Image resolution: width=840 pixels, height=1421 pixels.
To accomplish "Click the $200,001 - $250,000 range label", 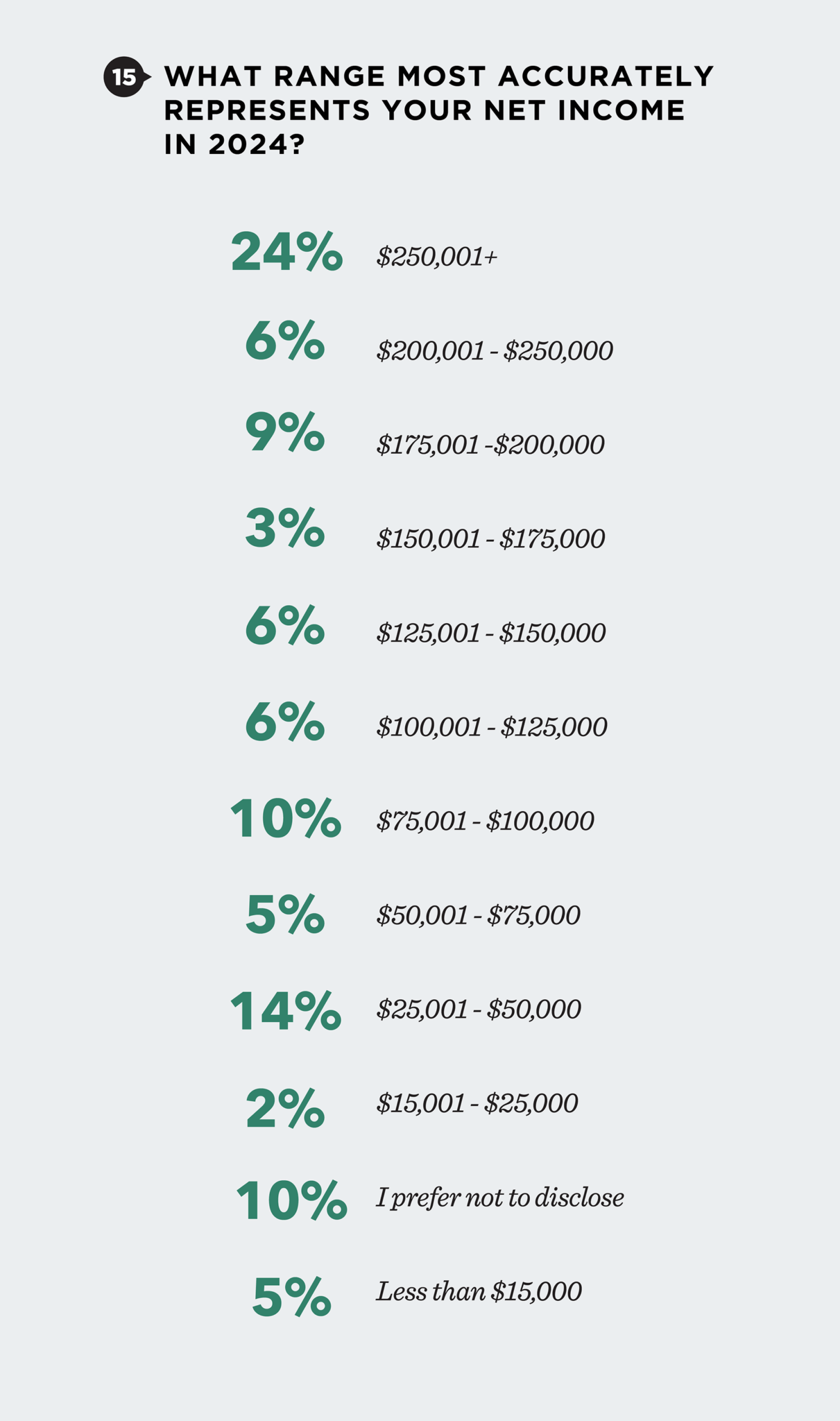I will point(495,351).
